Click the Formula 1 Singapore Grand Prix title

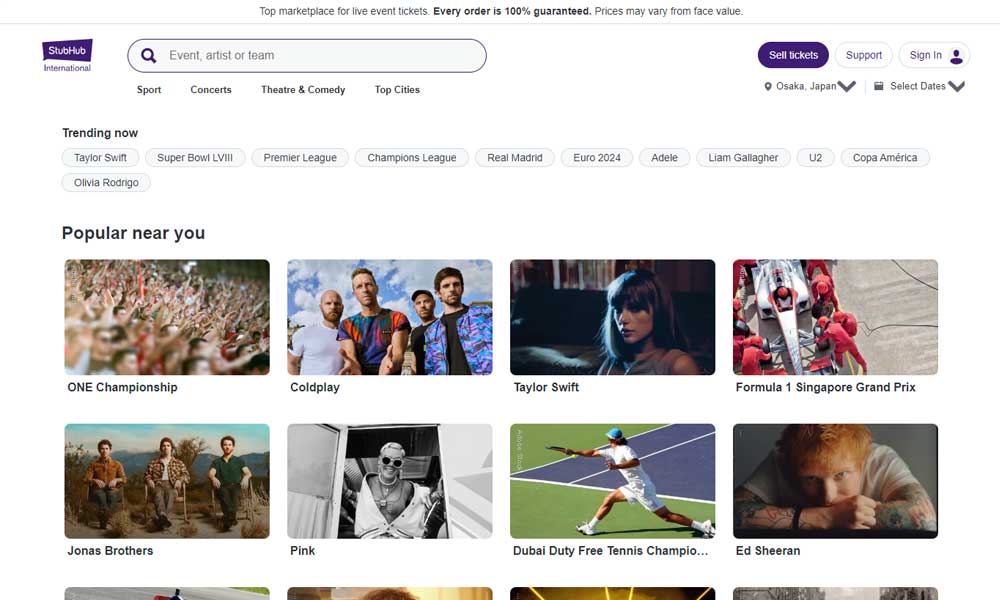point(825,387)
